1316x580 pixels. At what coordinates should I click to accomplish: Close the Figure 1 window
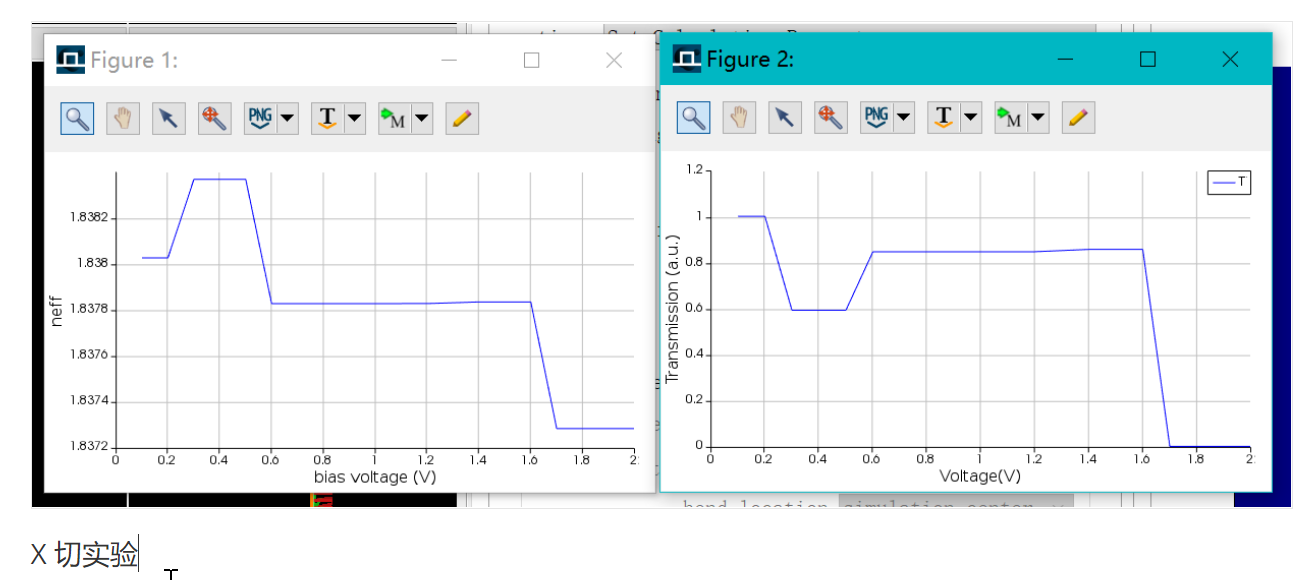click(614, 60)
